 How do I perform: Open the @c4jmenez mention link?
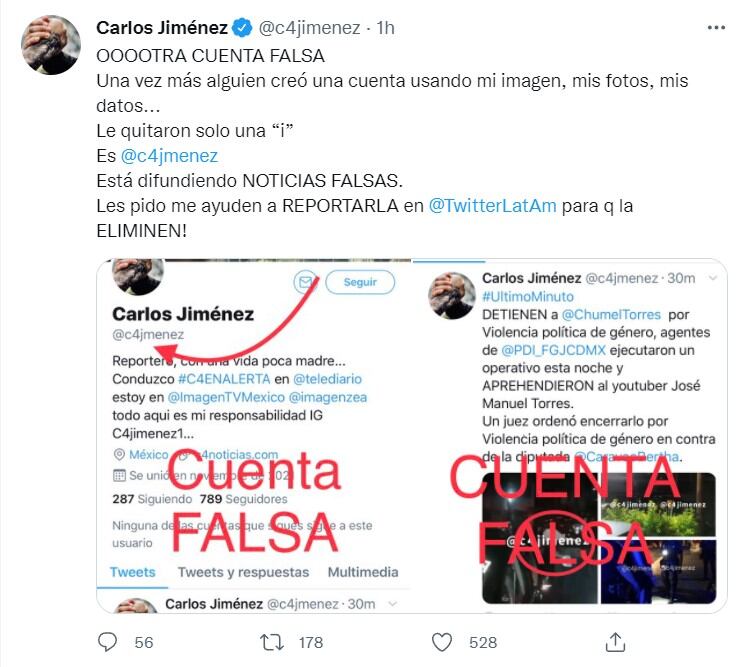(169, 156)
